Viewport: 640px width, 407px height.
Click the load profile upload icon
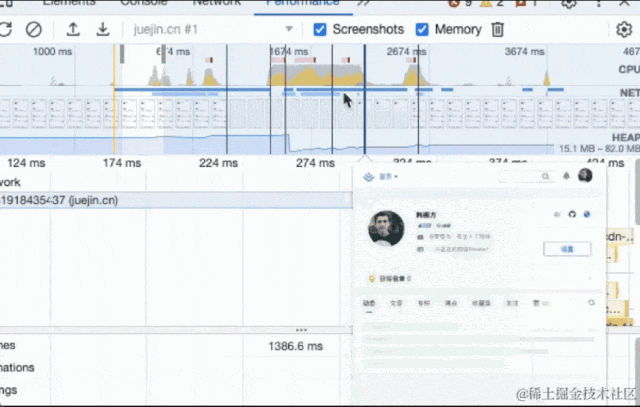pos(73,29)
